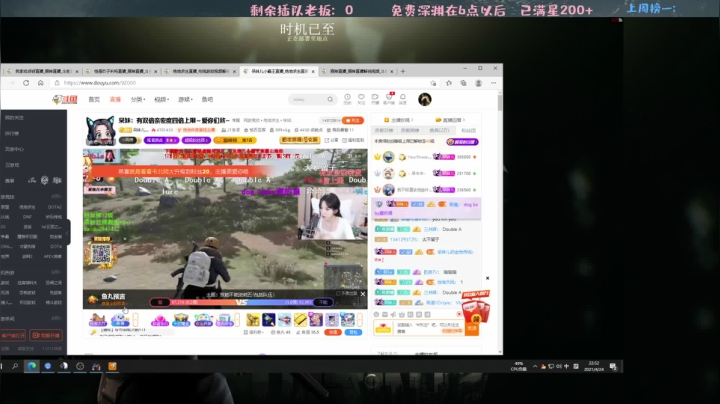This screenshot has height=404, width=720.
Task: Switch to the fifth browser tab
Action: pos(357,71)
